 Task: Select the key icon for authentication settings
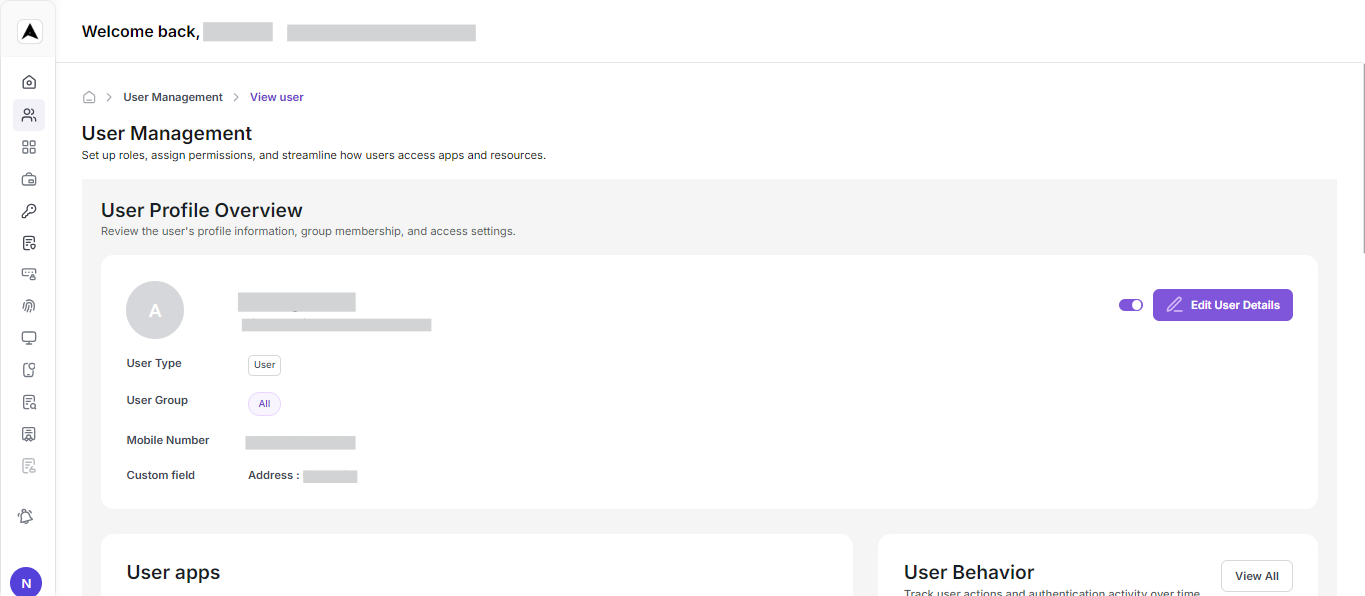tap(29, 211)
